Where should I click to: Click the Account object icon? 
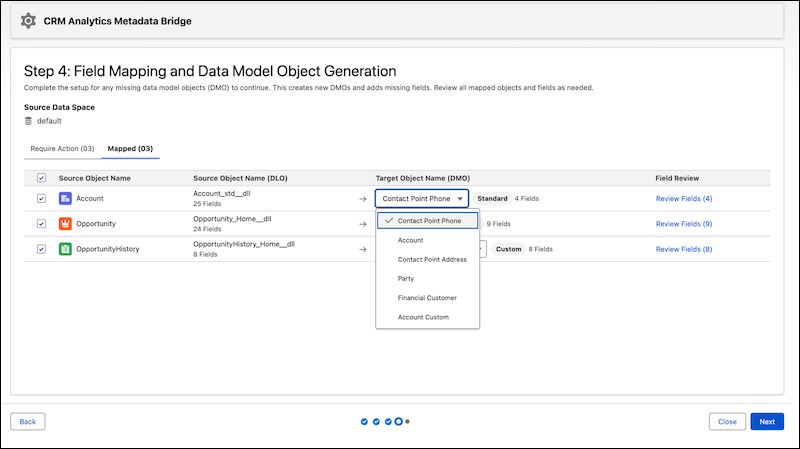[65, 198]
